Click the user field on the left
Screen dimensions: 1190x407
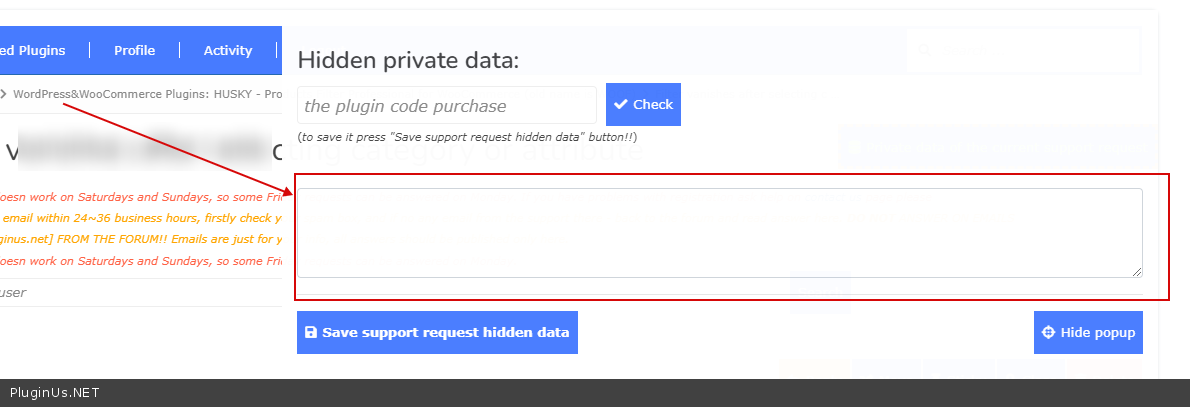click(140, 292)
